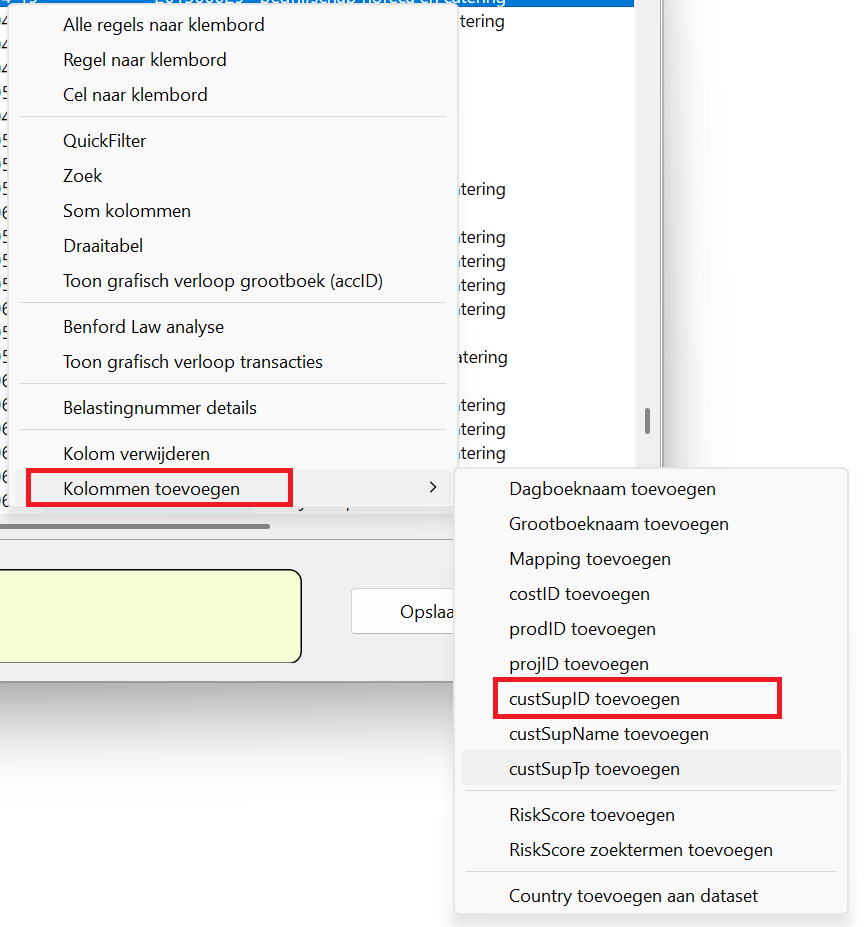Select 'Dagboeknaam toevoegen' in submenu

pos(612,489)
